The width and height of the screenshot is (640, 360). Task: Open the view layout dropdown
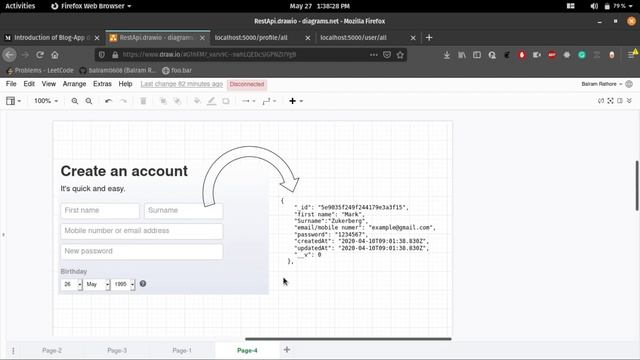pyautogui.click(x=13, y=101)
